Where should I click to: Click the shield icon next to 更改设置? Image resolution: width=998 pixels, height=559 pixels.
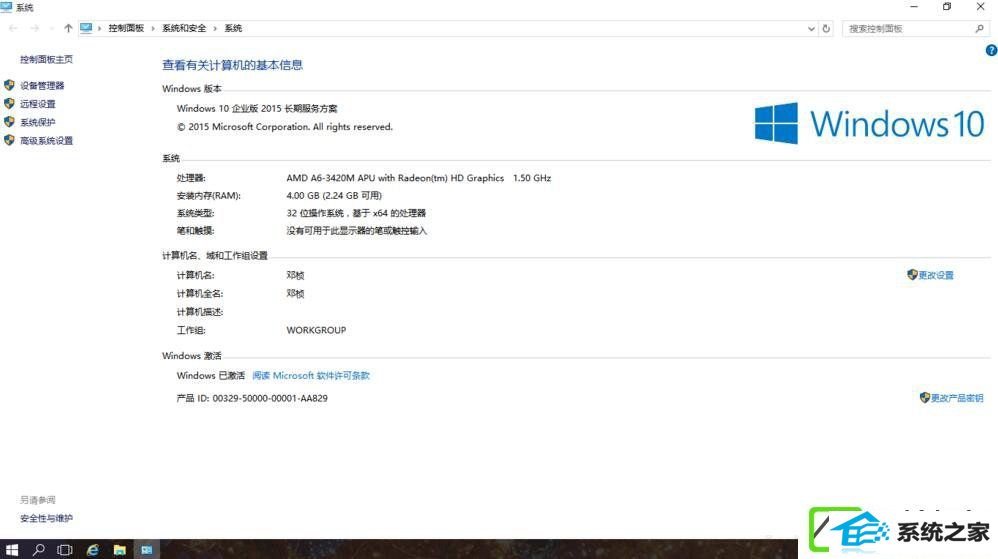pyautogui.click(x=912, y=274)
